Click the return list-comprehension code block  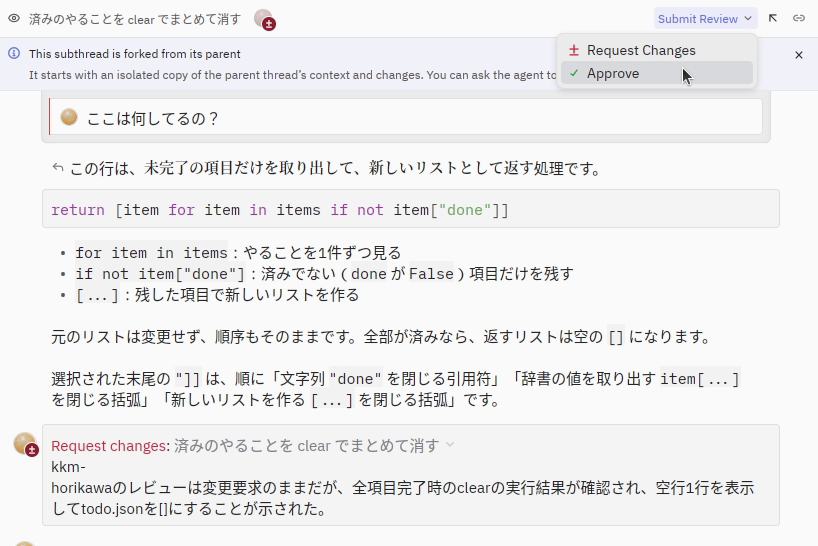[x=411, y=209]
